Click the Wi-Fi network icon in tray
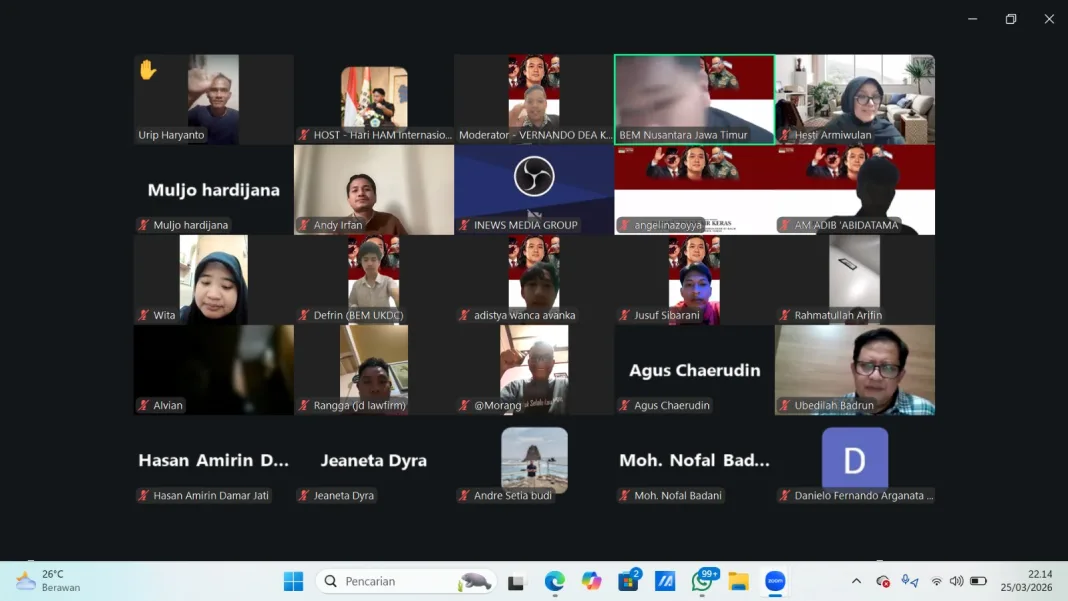Screen dimensions: 1068x601 click(x=936, y=581)
